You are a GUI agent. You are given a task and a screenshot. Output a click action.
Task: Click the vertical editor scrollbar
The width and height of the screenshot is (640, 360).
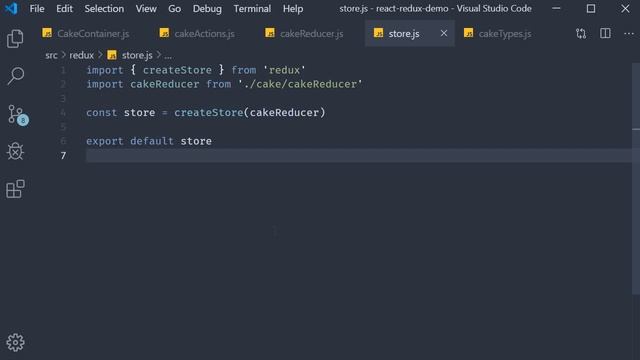[x=636, y=178]
